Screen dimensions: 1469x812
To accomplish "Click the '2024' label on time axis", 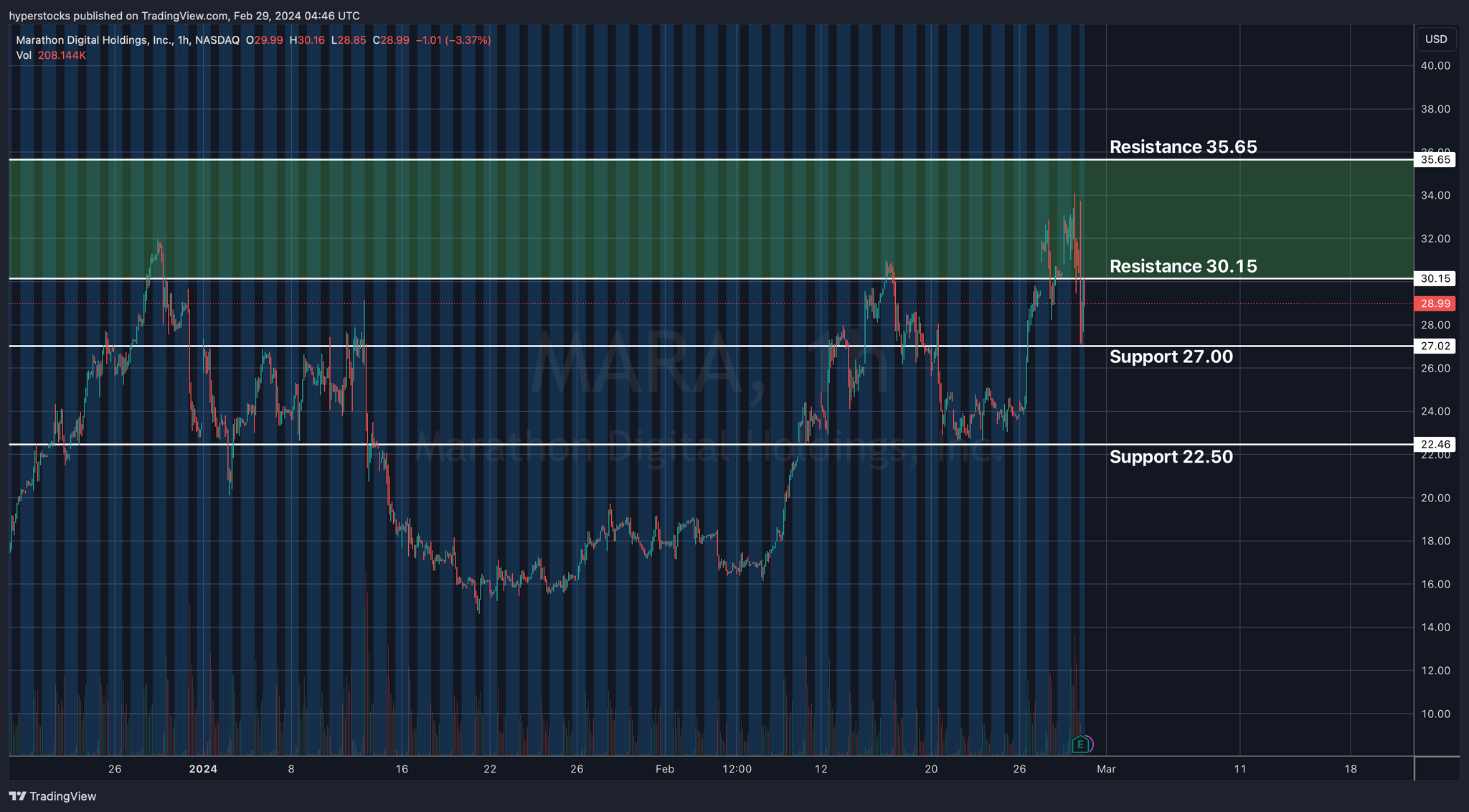I will tap(203, 769).
